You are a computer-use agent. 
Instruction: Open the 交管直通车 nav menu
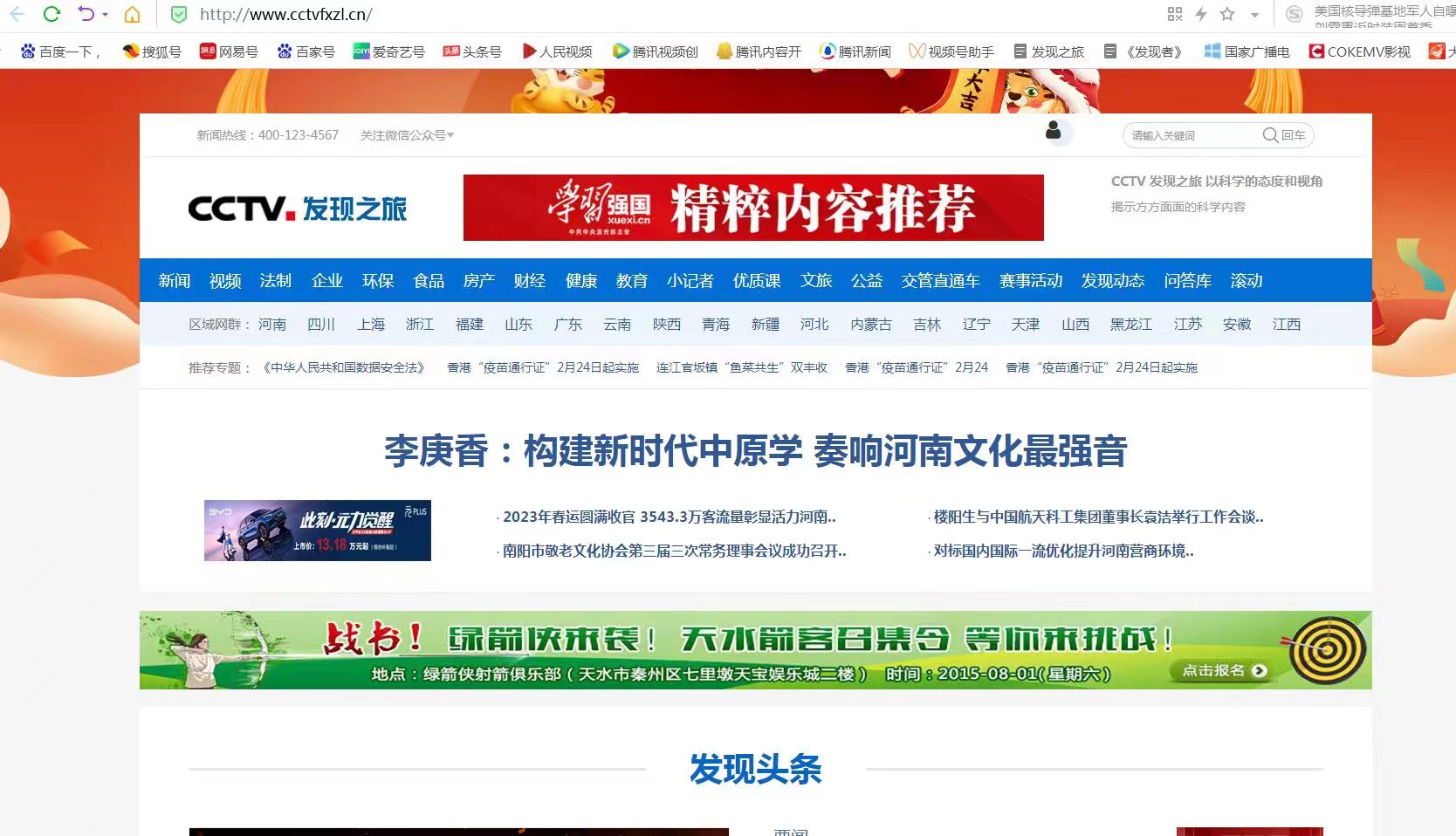coord(941,280)
